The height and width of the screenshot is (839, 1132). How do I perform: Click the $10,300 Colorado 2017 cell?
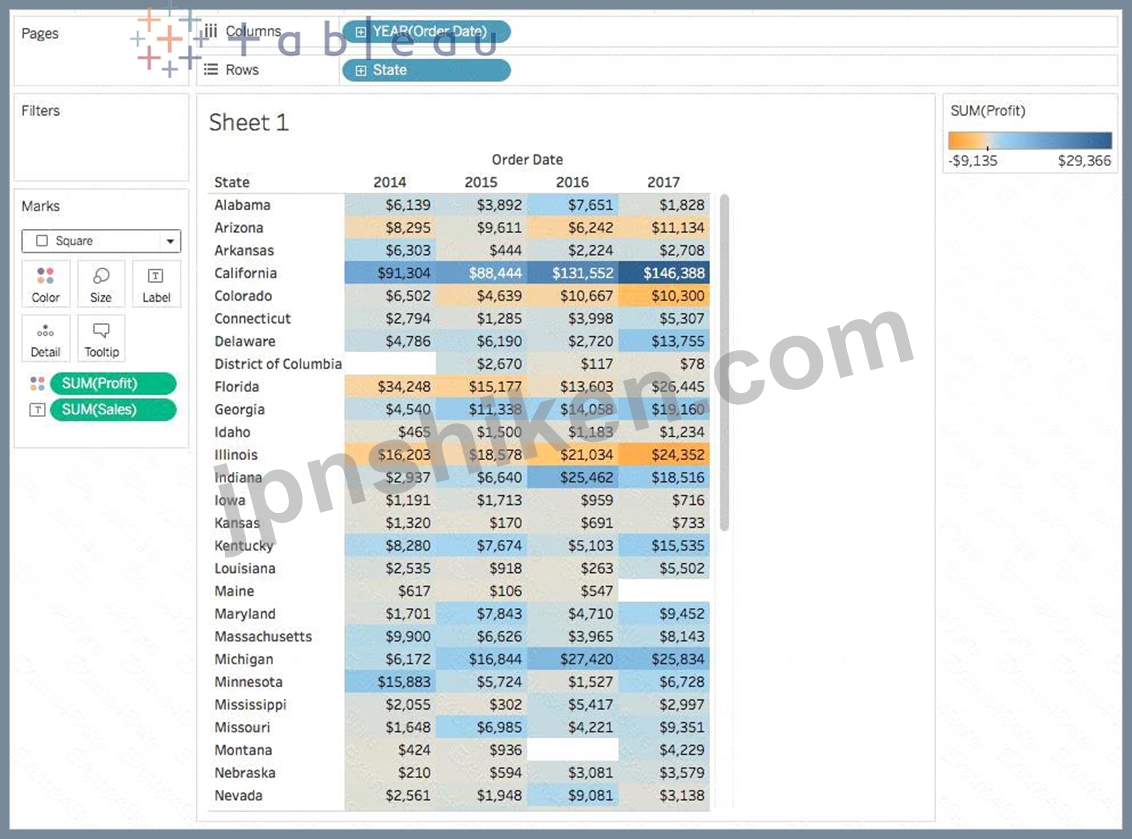click(664, 295)
